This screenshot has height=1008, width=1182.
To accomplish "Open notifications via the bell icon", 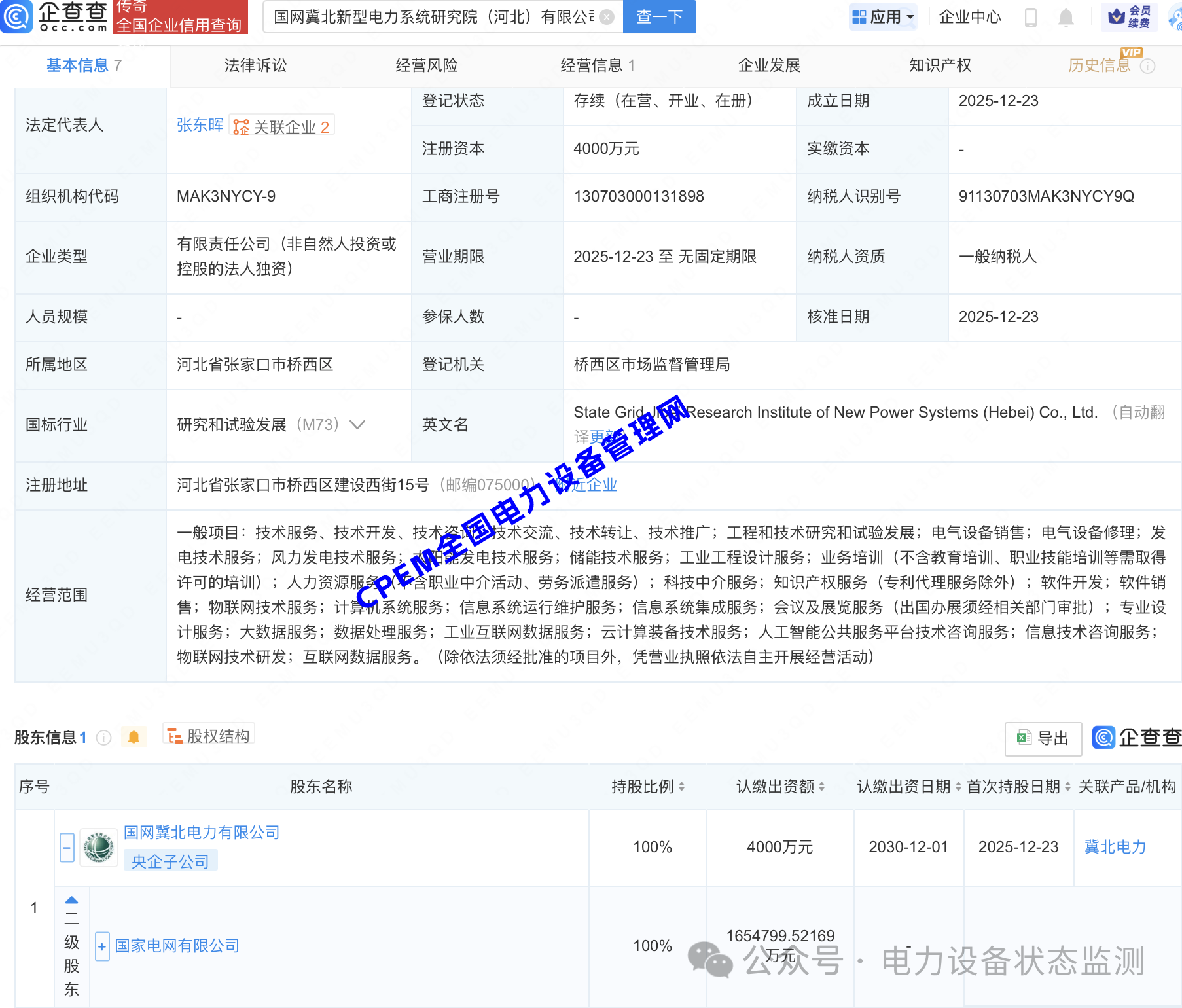I will pos(1065,18).
